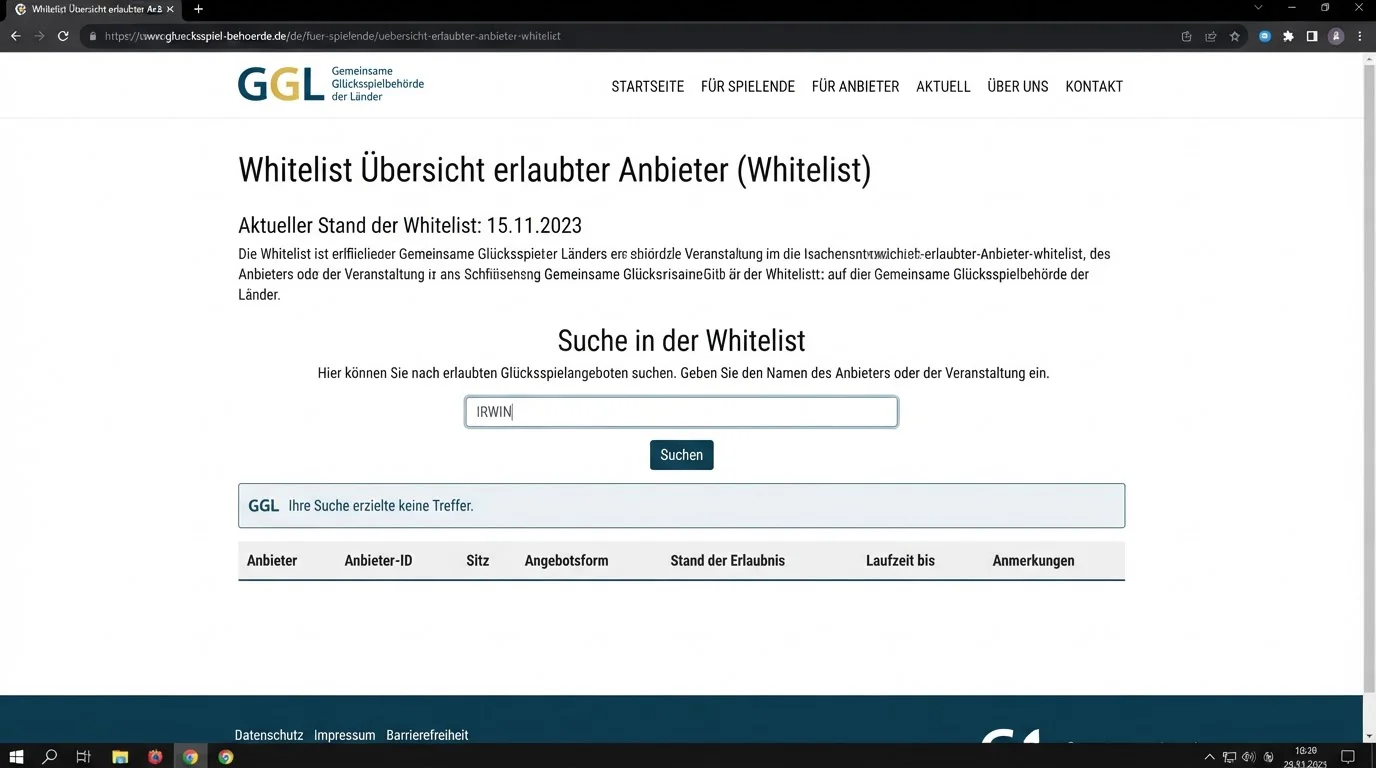
Task: Open the FÜR ANBIETER menu item
Action: pyautogui.click(x=856, y=87)
